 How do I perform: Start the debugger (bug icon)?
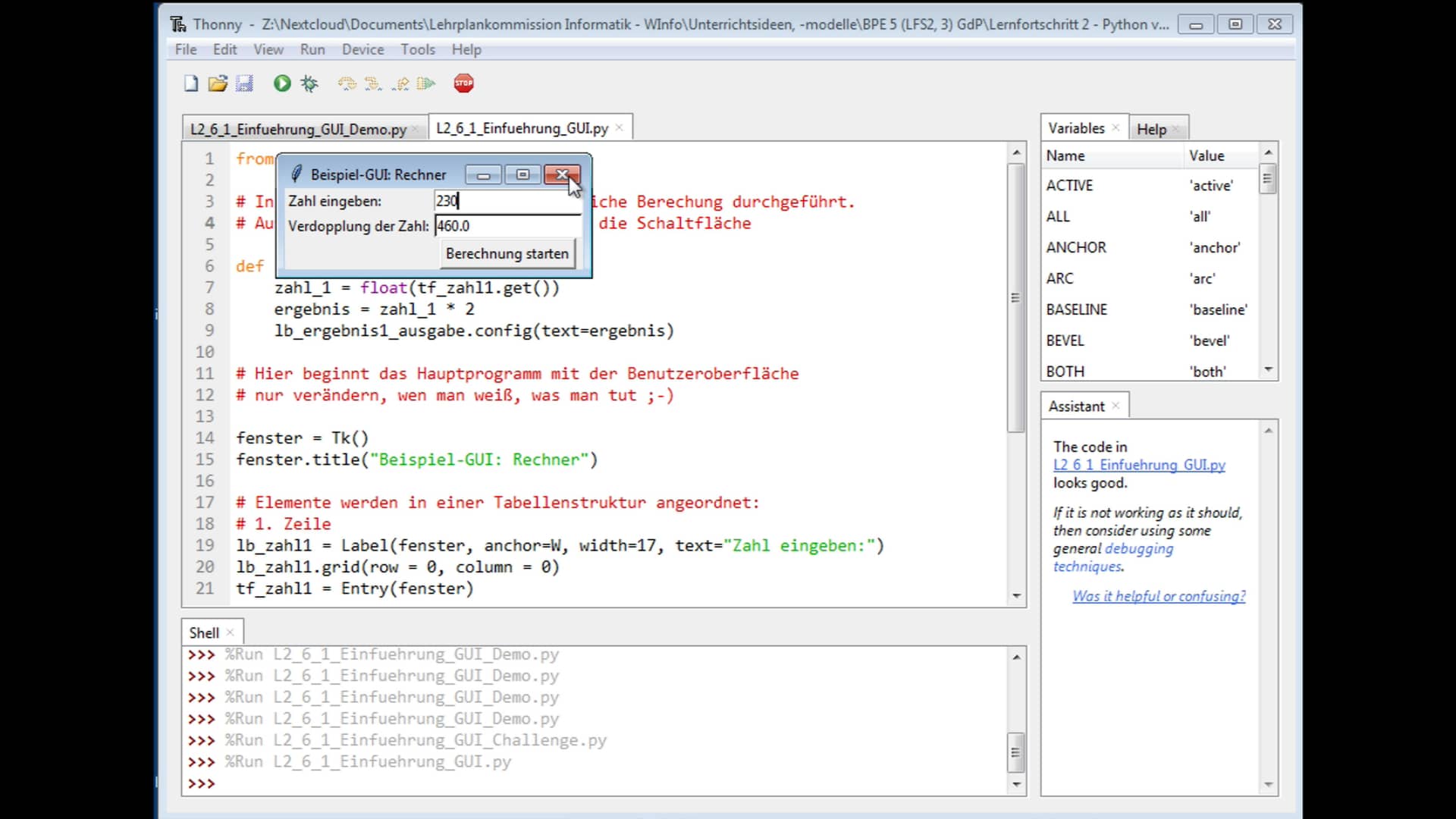[309, 83]
